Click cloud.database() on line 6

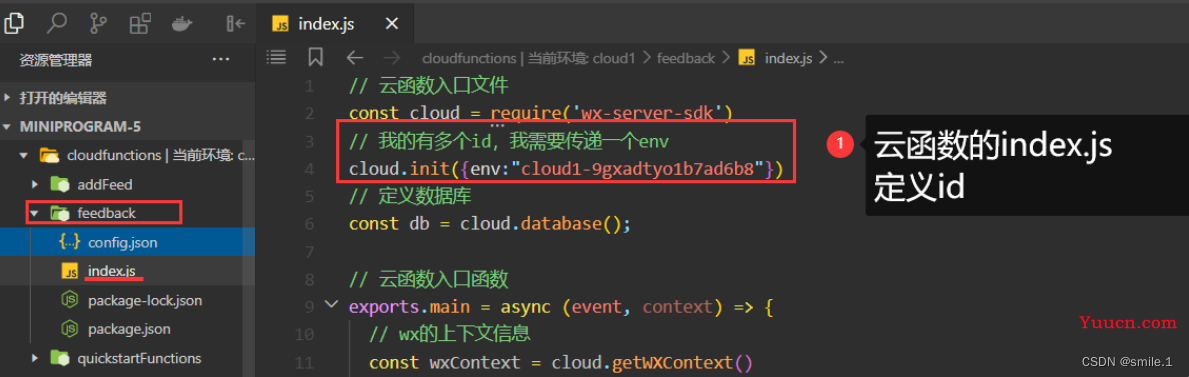(541, 224)
